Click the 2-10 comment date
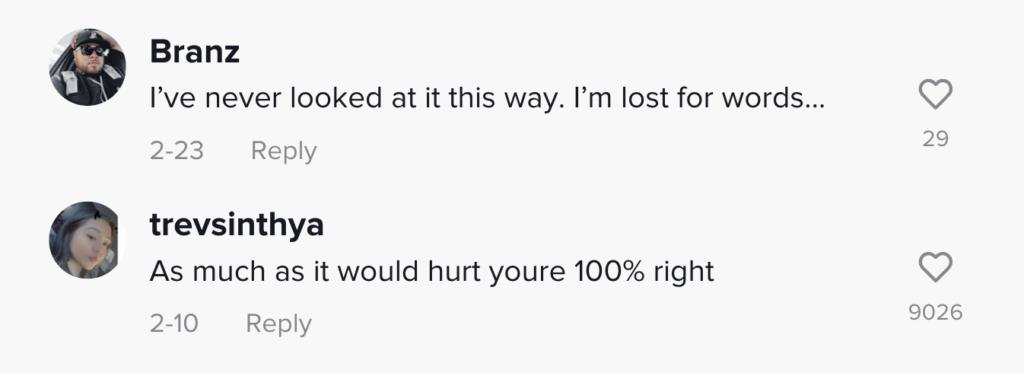The image size is (1024, 373). [x=174, y=324]
